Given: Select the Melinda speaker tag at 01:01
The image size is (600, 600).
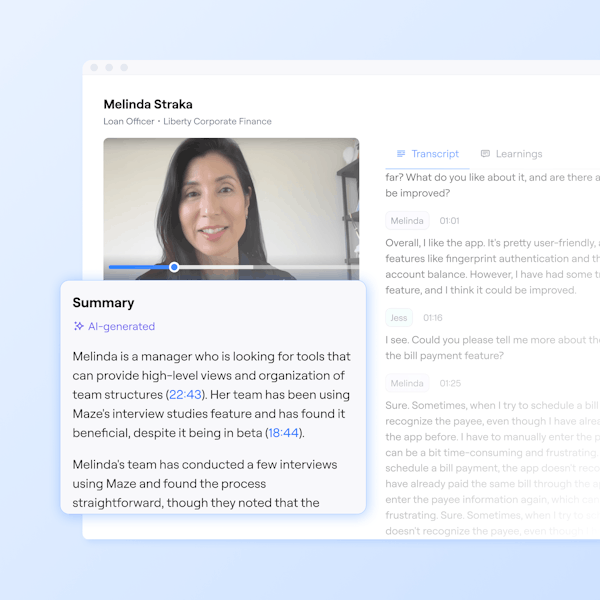Looking at the screenshot, I should tap(407, 221).
